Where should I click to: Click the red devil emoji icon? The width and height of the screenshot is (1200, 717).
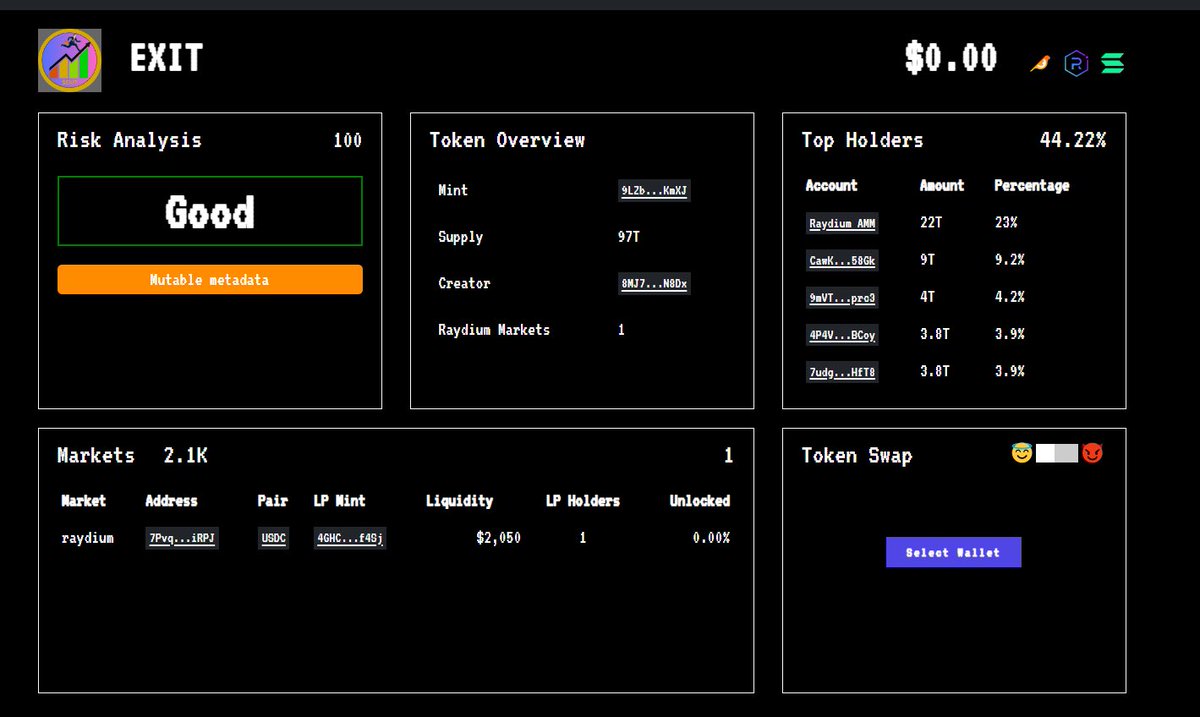point(1092,454)
